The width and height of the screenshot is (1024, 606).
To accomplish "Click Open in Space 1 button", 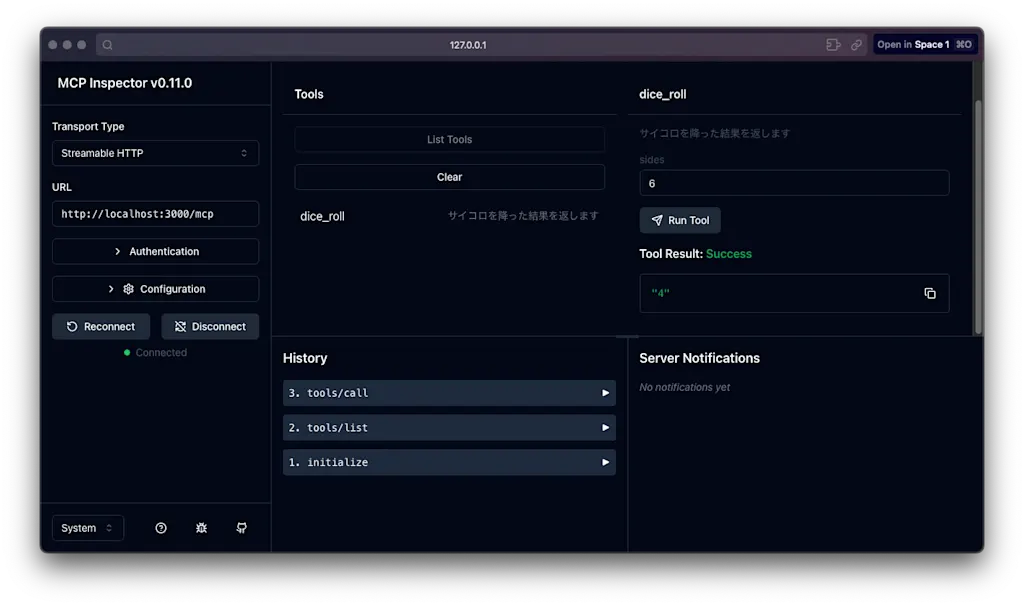I will [x=924, y=44].
